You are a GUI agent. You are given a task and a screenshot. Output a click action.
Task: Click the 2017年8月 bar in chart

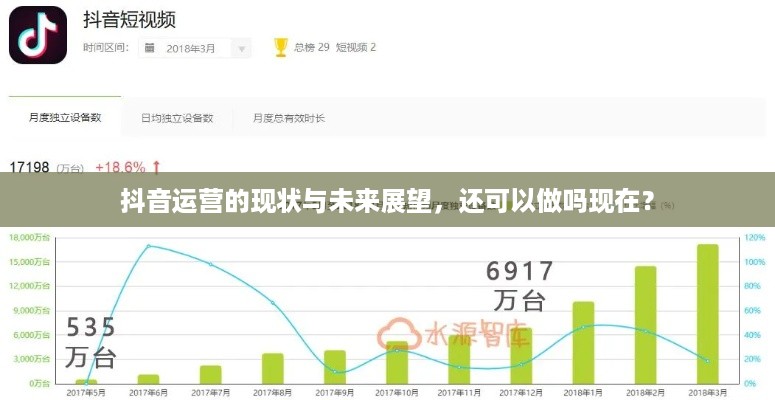[272, 368]
